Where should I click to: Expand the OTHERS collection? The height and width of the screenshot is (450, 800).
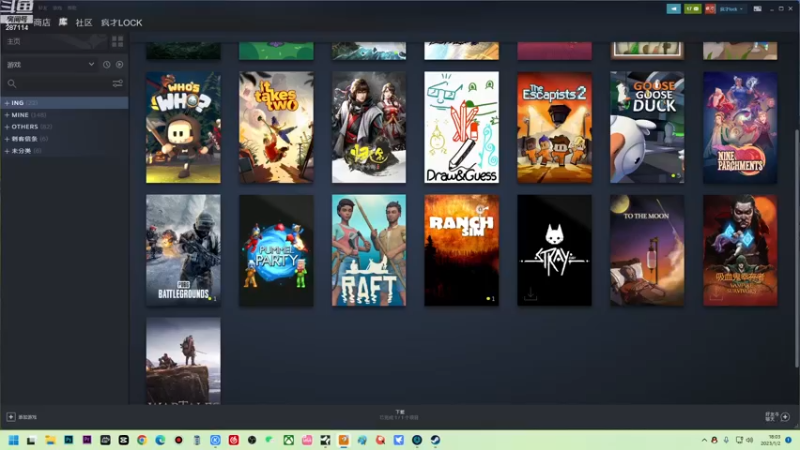(x=64, y=127)
